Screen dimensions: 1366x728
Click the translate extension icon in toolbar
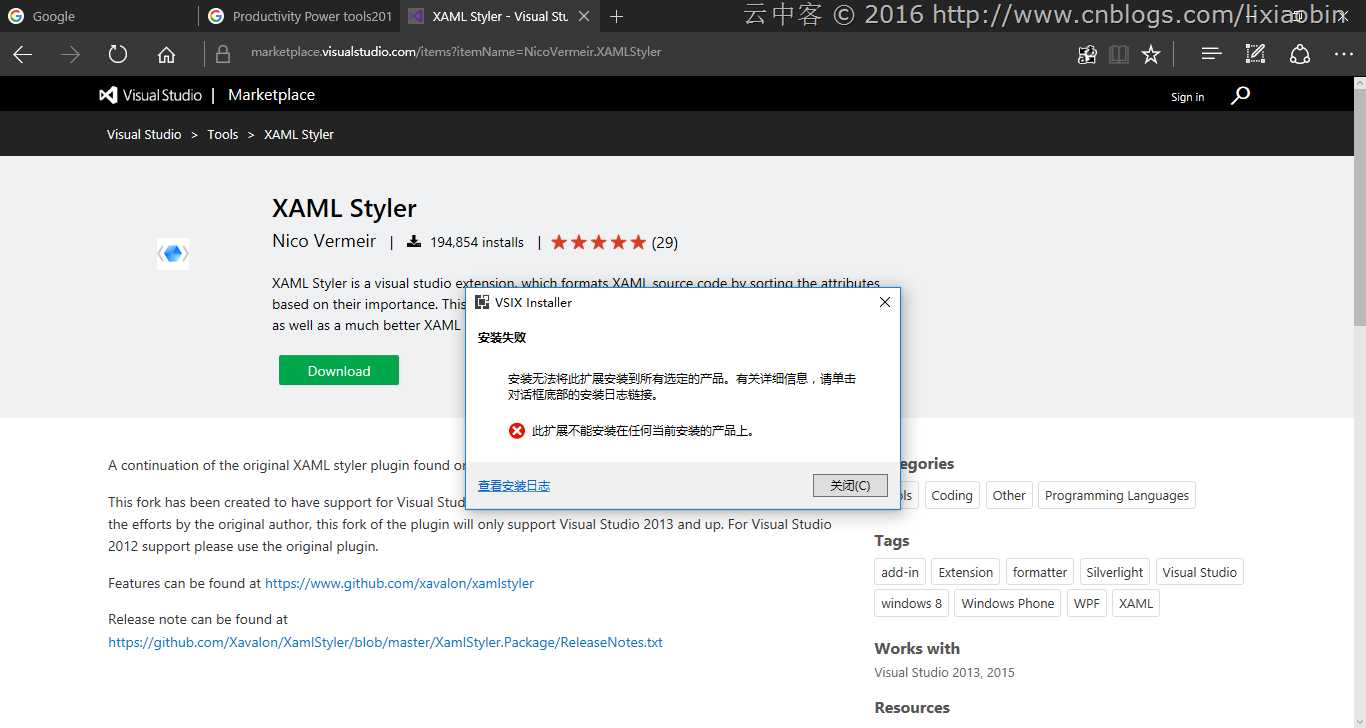click(x=1087, y=55)
